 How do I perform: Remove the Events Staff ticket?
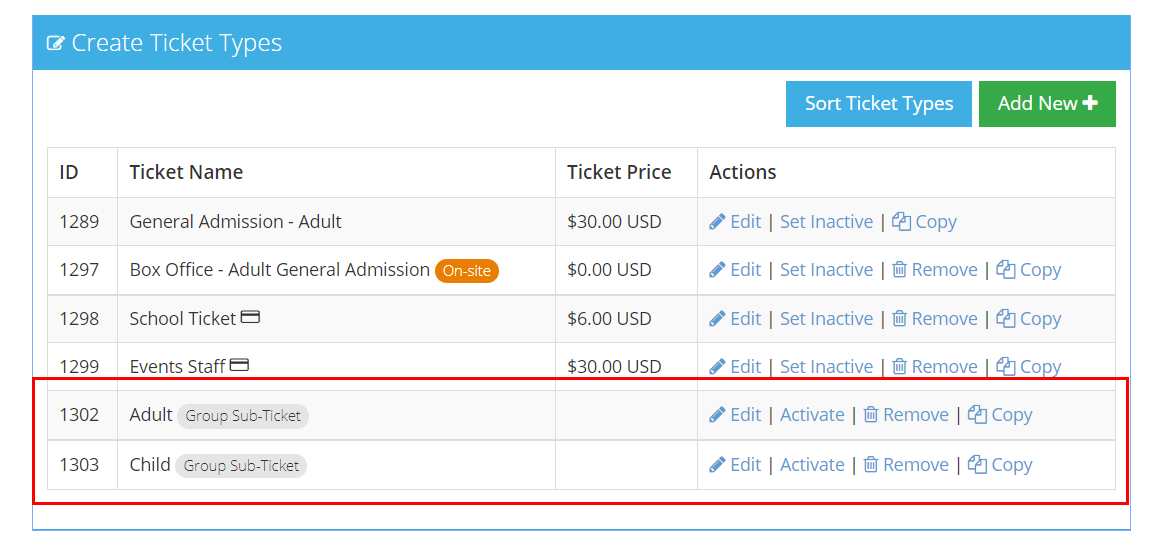pos(934,366)
